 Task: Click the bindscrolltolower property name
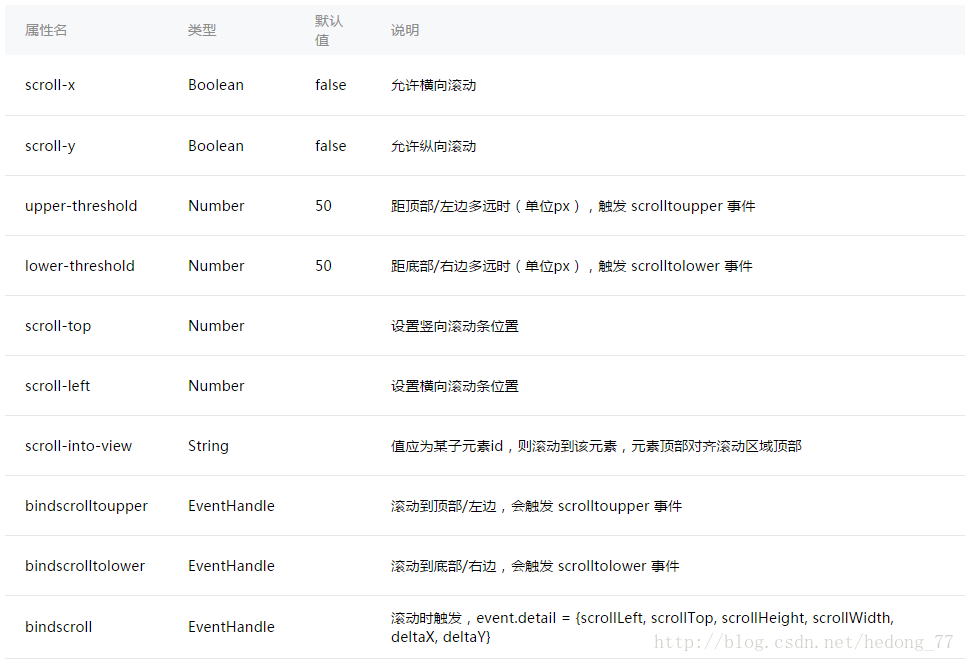pos(85,566)
